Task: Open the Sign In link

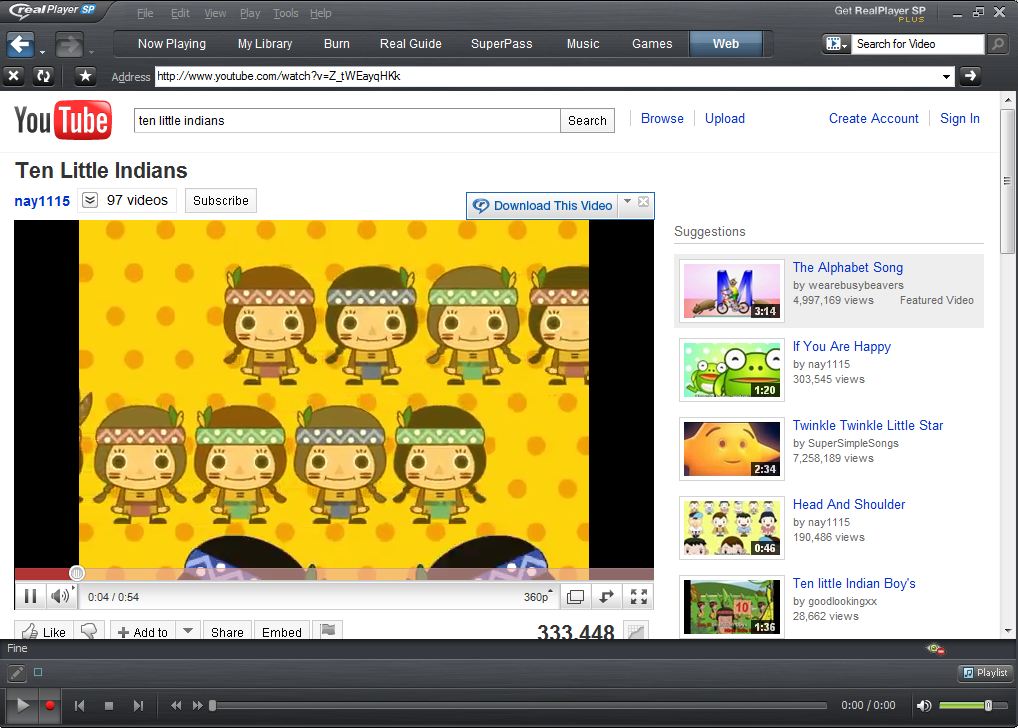Action: [960, 118]
